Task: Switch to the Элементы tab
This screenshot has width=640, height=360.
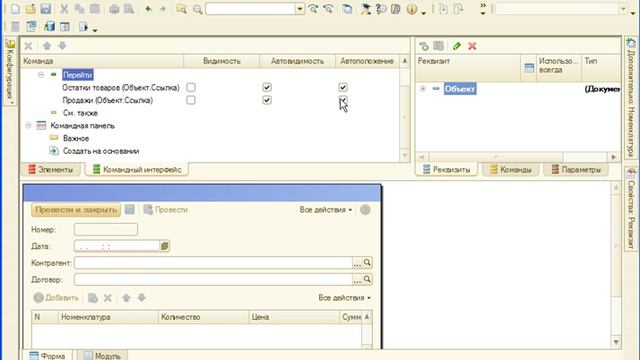Action: click(x=51, y=169)
